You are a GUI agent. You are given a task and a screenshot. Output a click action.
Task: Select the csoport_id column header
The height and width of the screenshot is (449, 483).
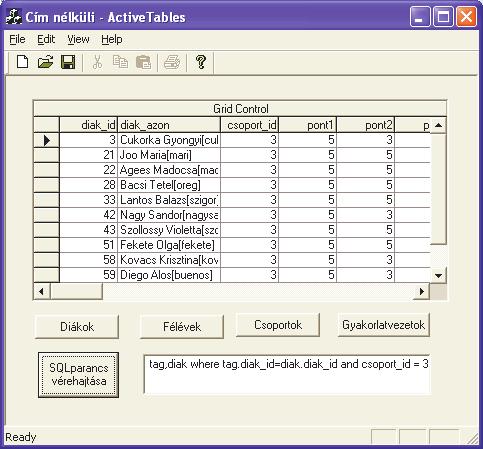(x=249, y=125)
